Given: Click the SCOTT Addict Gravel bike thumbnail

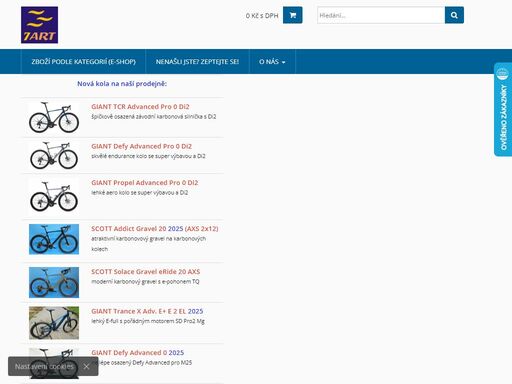Looking at the screenshot, I should point(54,239).
